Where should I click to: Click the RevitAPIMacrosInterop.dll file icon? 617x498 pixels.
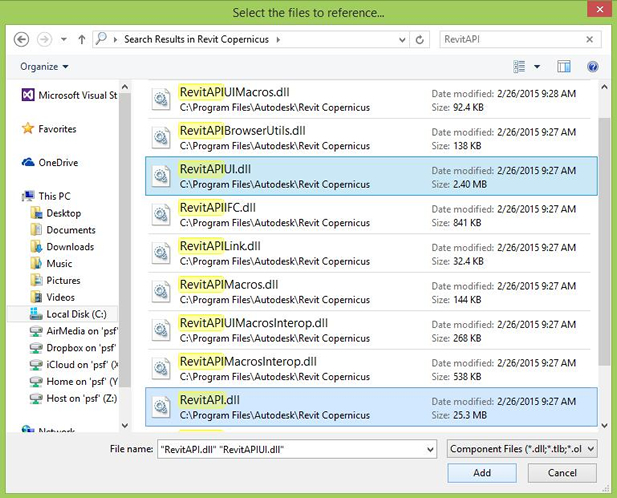161,369
